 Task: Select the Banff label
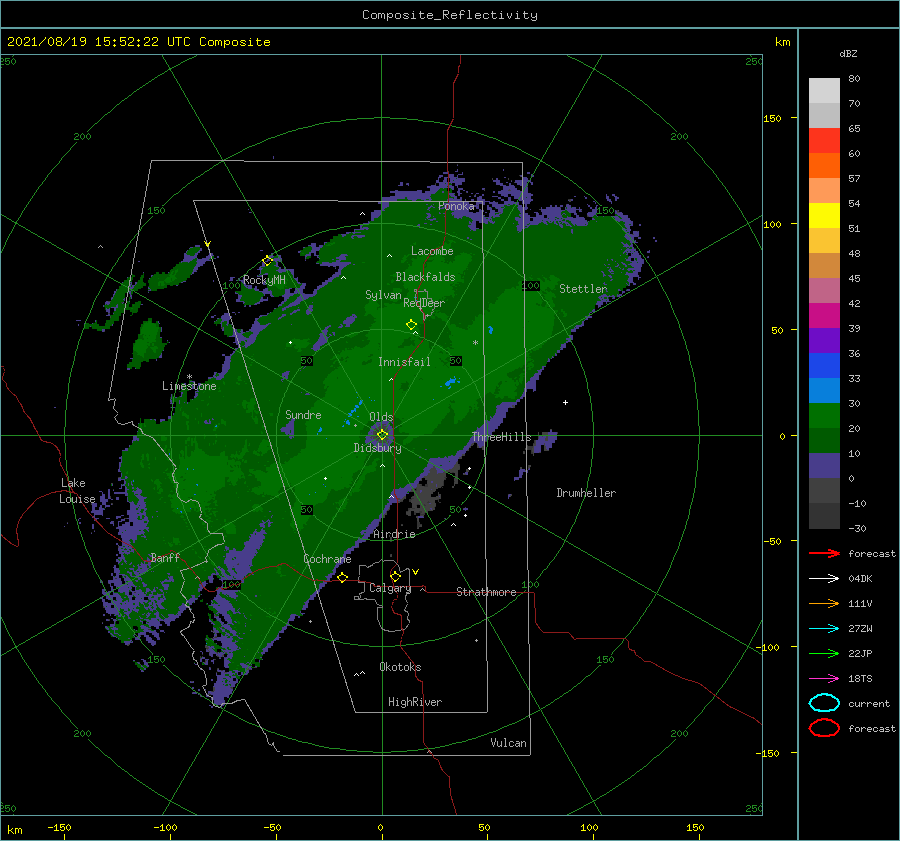click(165, 557)
